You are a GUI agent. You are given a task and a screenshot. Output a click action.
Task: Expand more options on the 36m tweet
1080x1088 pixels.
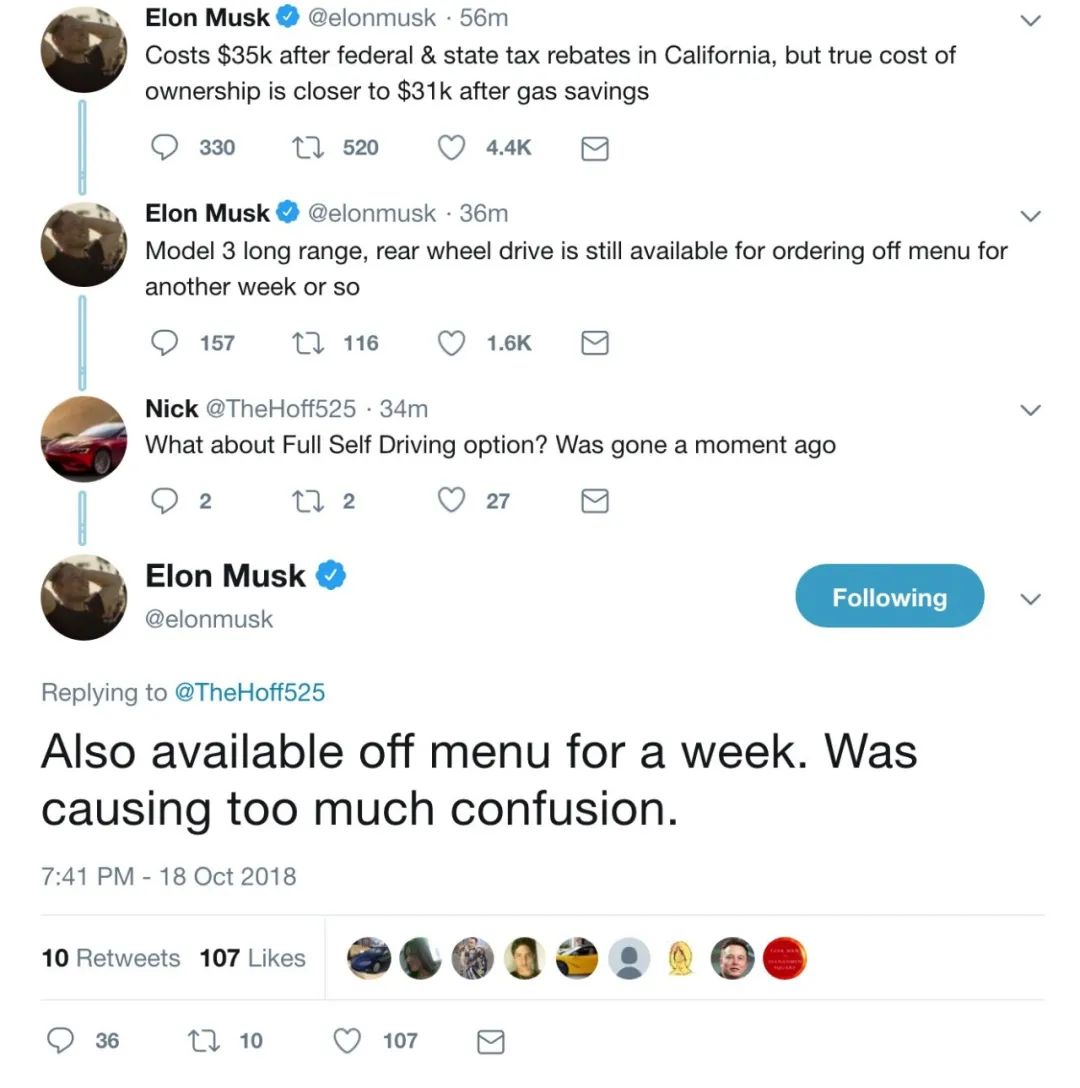point(1029,215)
